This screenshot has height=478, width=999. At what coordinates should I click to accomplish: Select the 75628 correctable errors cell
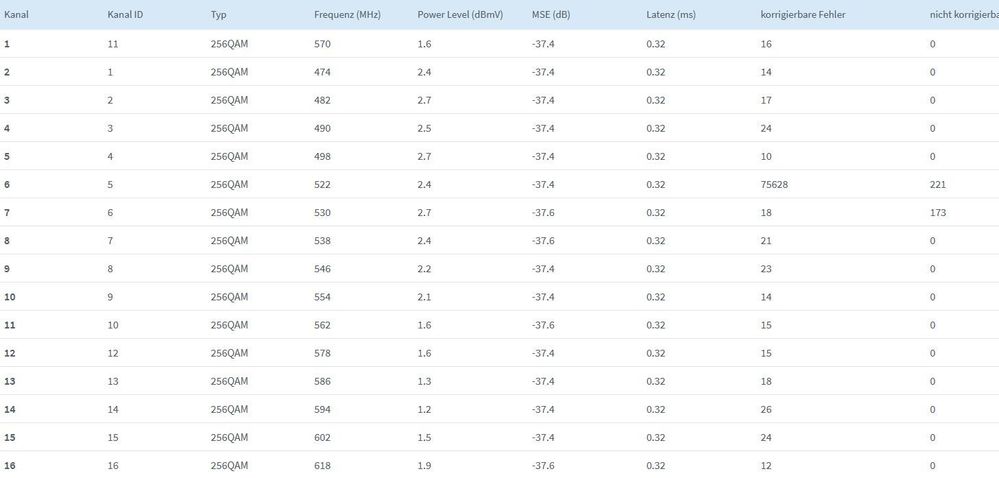coord(775,185)
